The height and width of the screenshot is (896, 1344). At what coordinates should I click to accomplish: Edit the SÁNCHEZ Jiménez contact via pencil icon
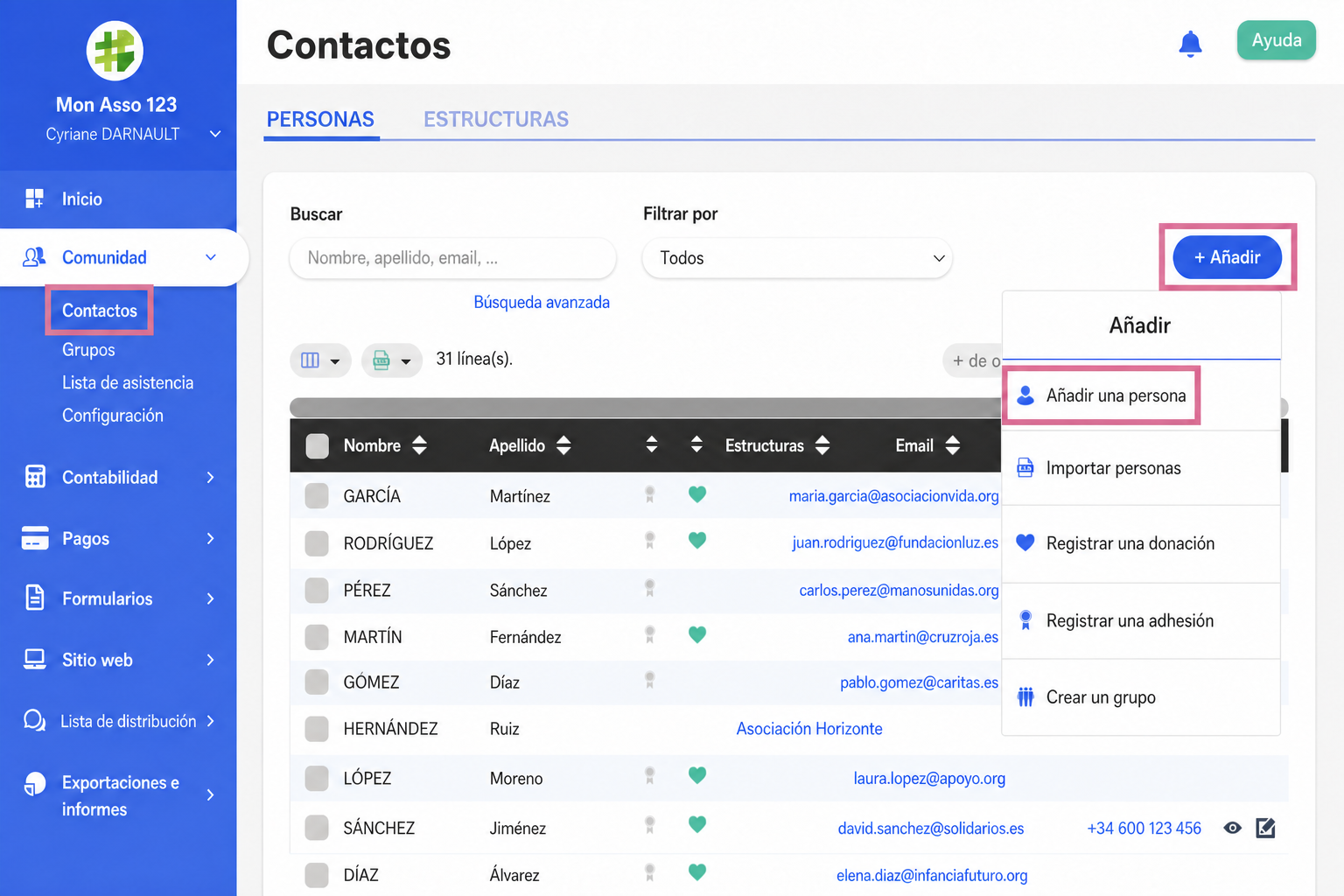[1265, 828]
